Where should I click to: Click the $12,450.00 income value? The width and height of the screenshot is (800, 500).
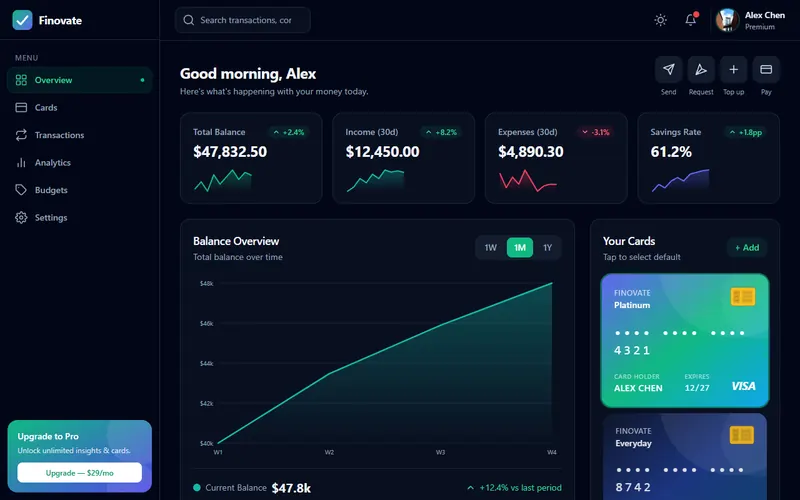383,152
